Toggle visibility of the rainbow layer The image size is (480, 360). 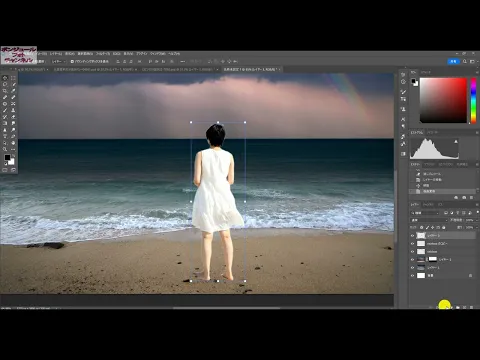click(412, 251)
